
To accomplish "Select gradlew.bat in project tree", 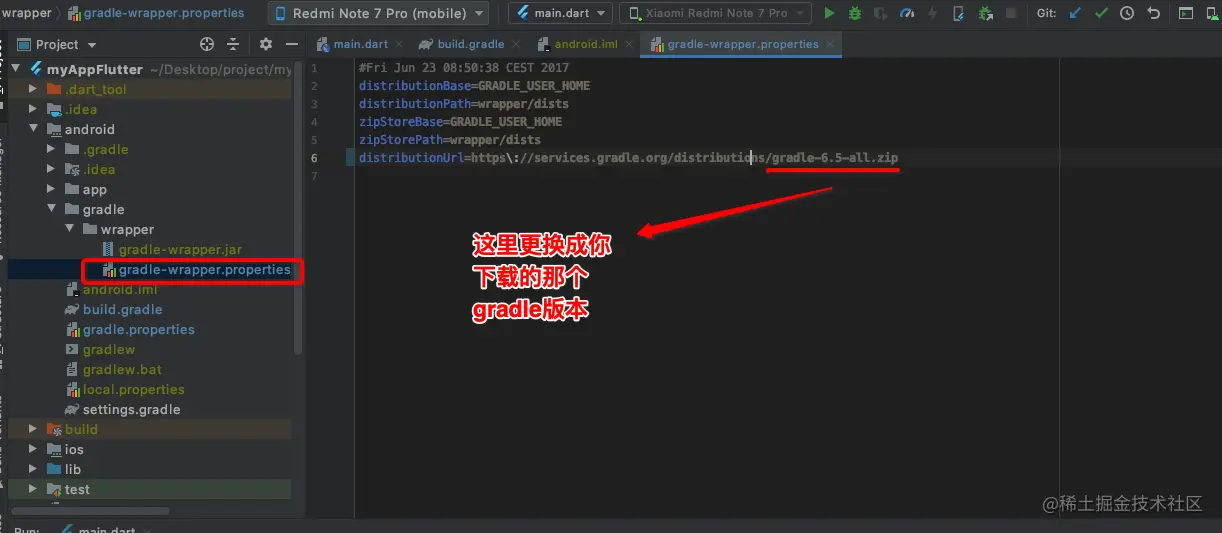I will click(x=122, y=369).
